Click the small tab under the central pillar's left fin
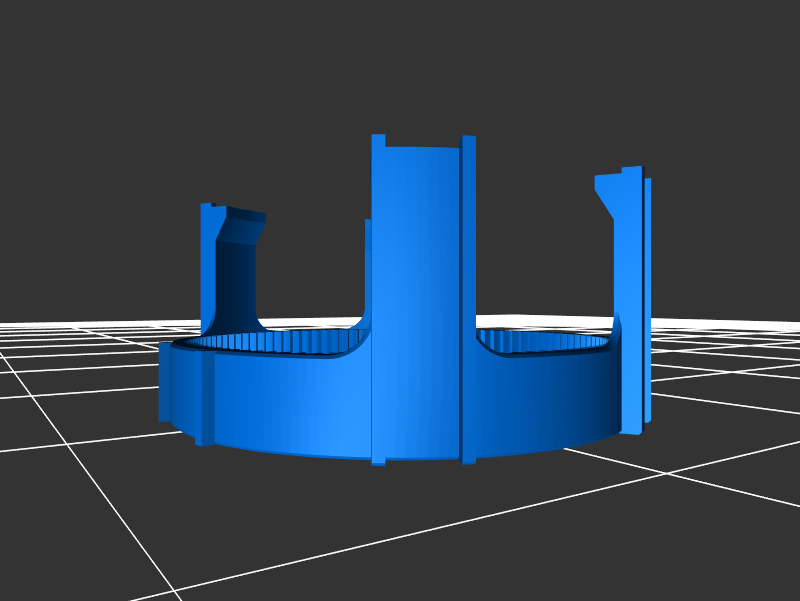 tap(378, 461)
